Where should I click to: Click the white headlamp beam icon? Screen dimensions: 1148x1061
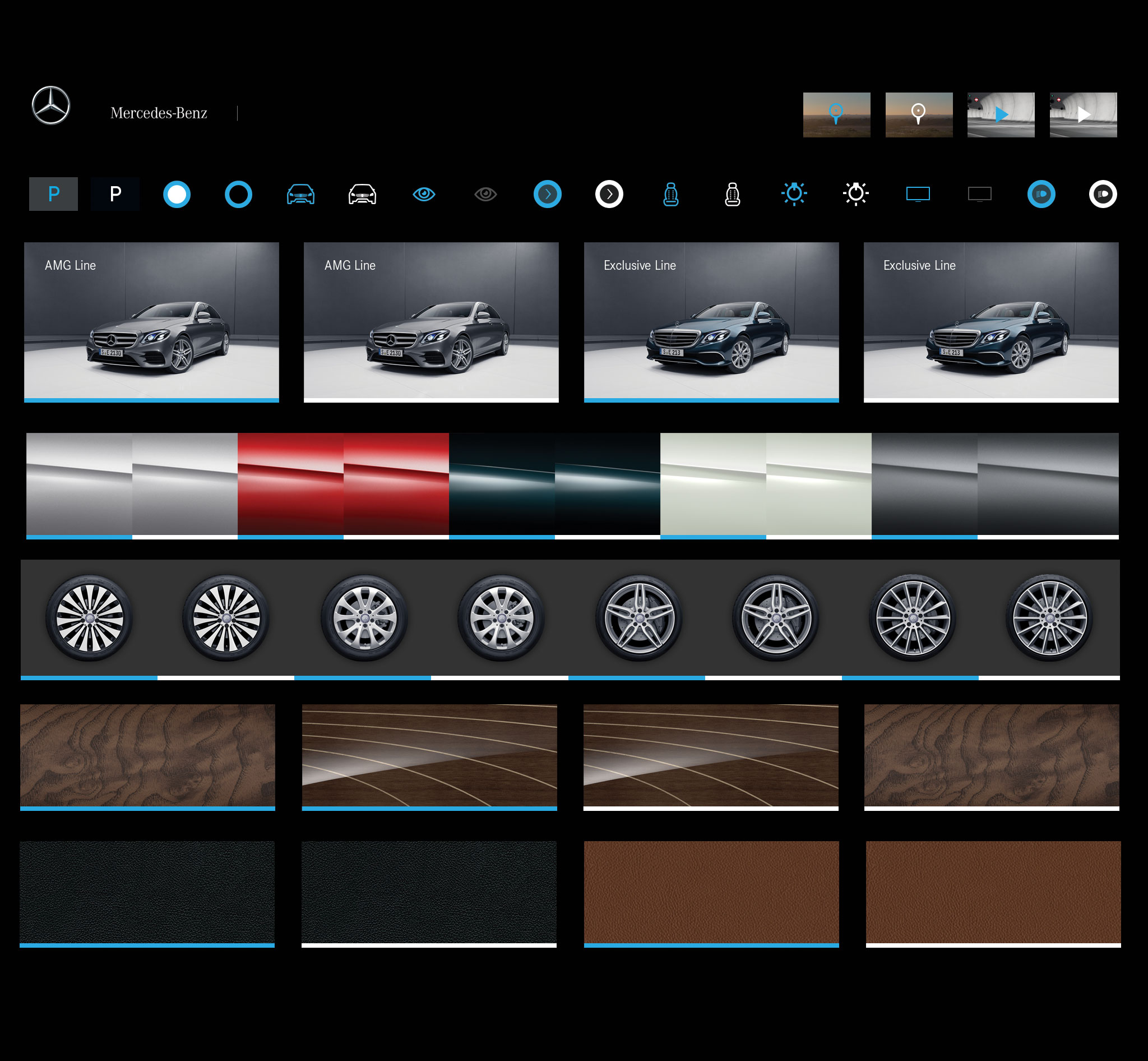pos(1103,194)
